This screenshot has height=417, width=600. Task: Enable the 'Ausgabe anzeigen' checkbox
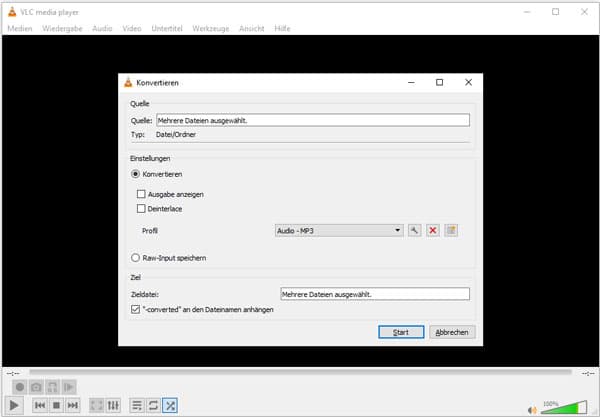pos(141,194)
